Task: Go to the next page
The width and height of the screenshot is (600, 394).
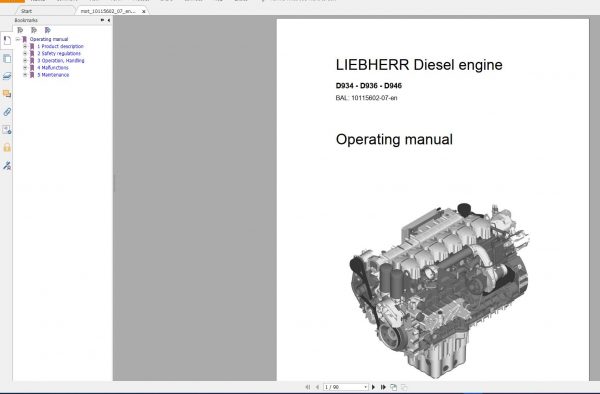Action: (x=373, y=387)
